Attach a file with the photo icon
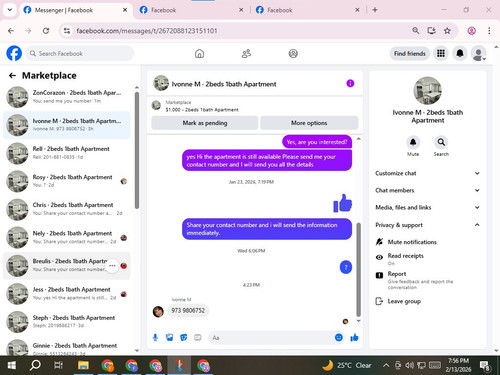This screenshot has width=500, height=375. (170, 338)
